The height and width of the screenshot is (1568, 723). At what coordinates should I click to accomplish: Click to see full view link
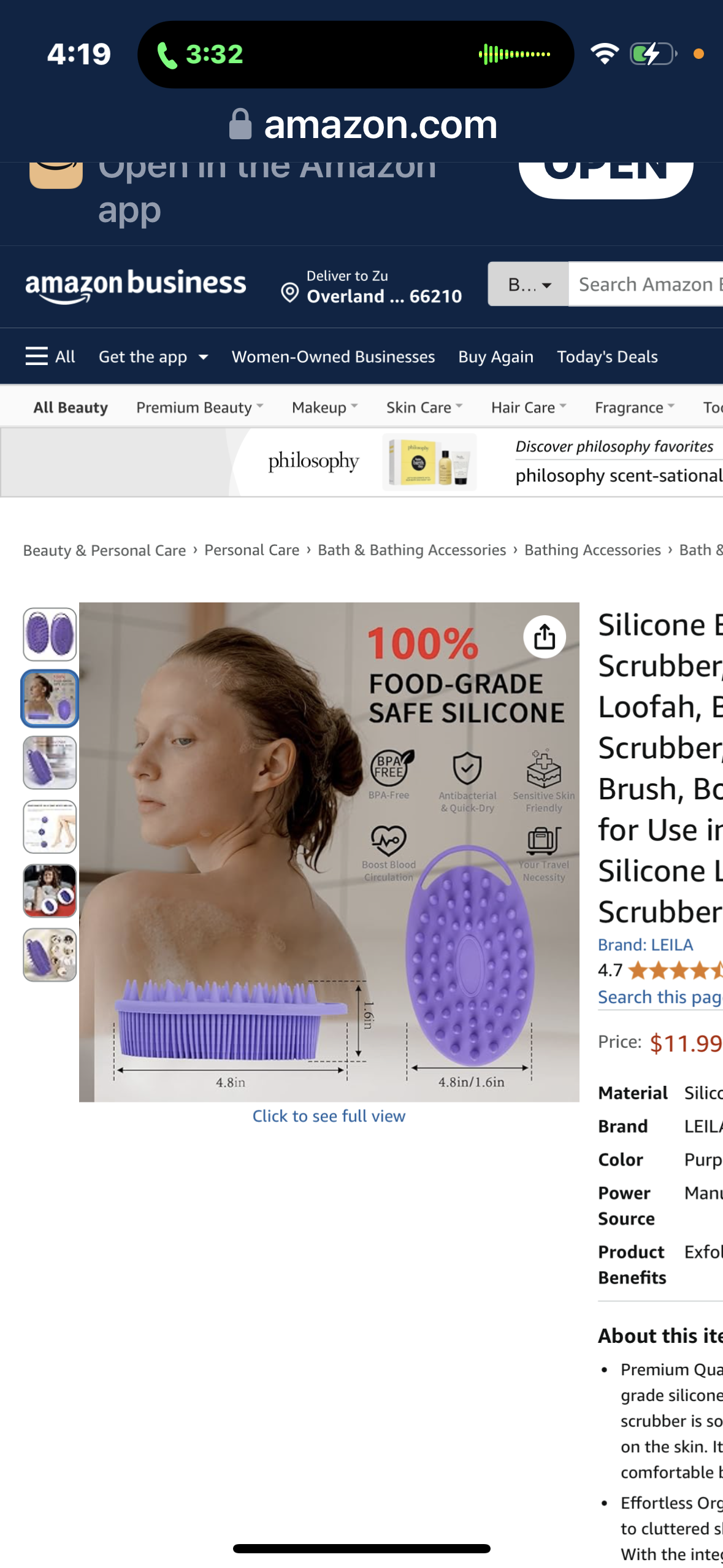click(329, 1116)
